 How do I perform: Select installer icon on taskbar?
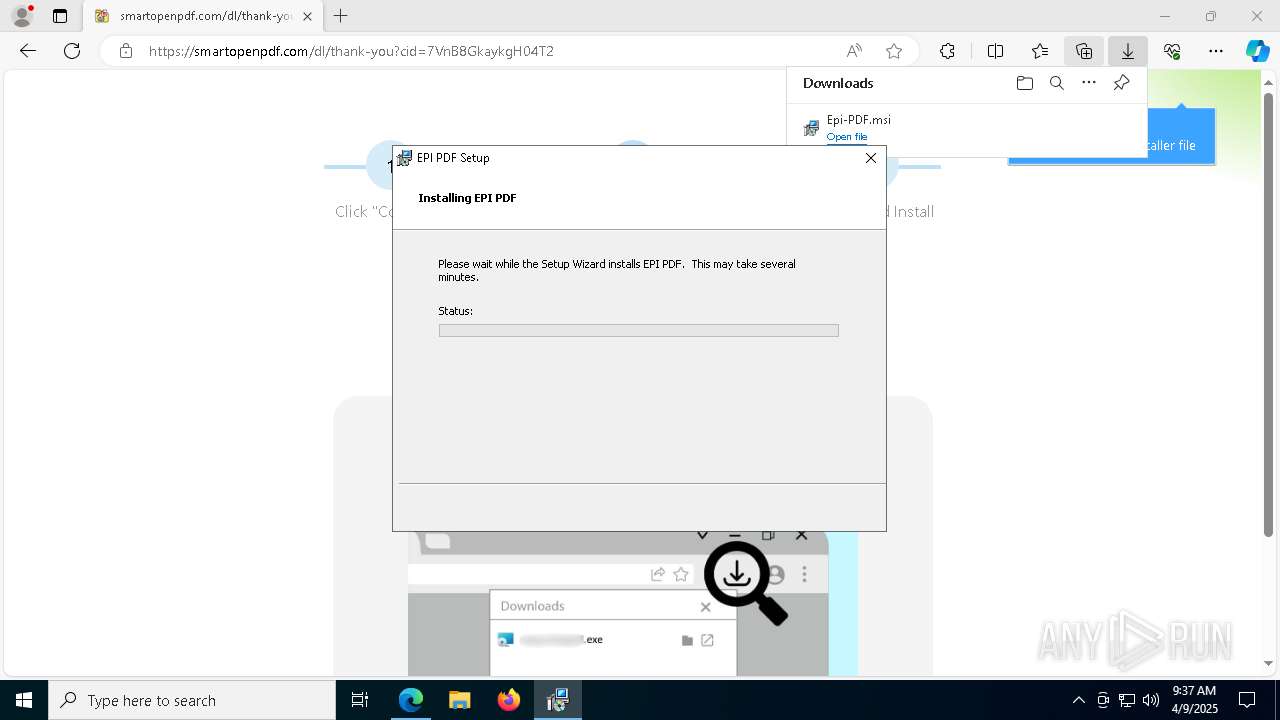tap(558, 700)
